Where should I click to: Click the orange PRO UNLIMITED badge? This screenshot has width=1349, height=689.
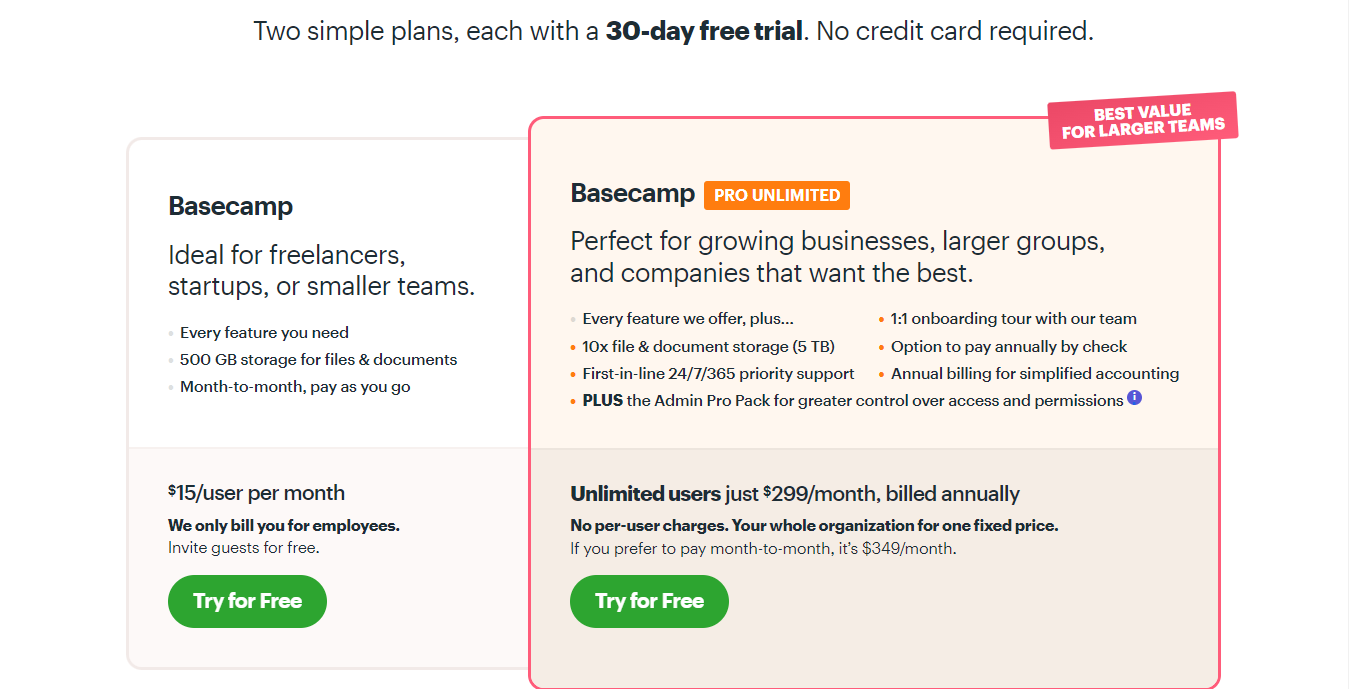pyautogui.click(x=777, y=195)
